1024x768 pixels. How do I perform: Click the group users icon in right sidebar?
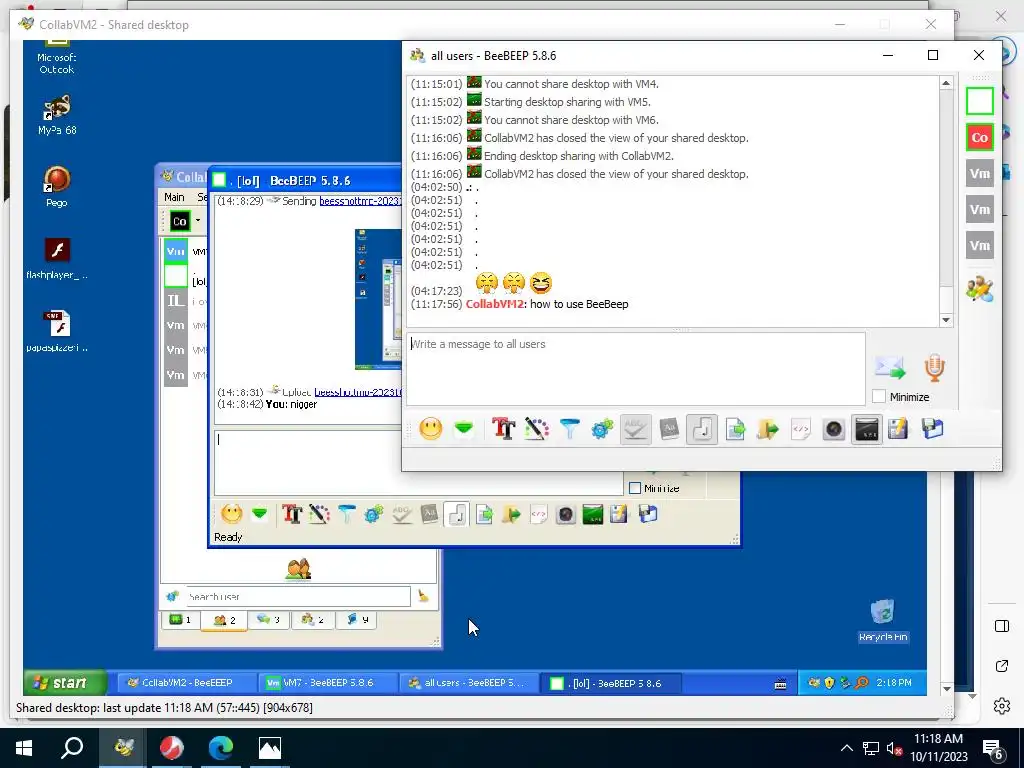980,289
